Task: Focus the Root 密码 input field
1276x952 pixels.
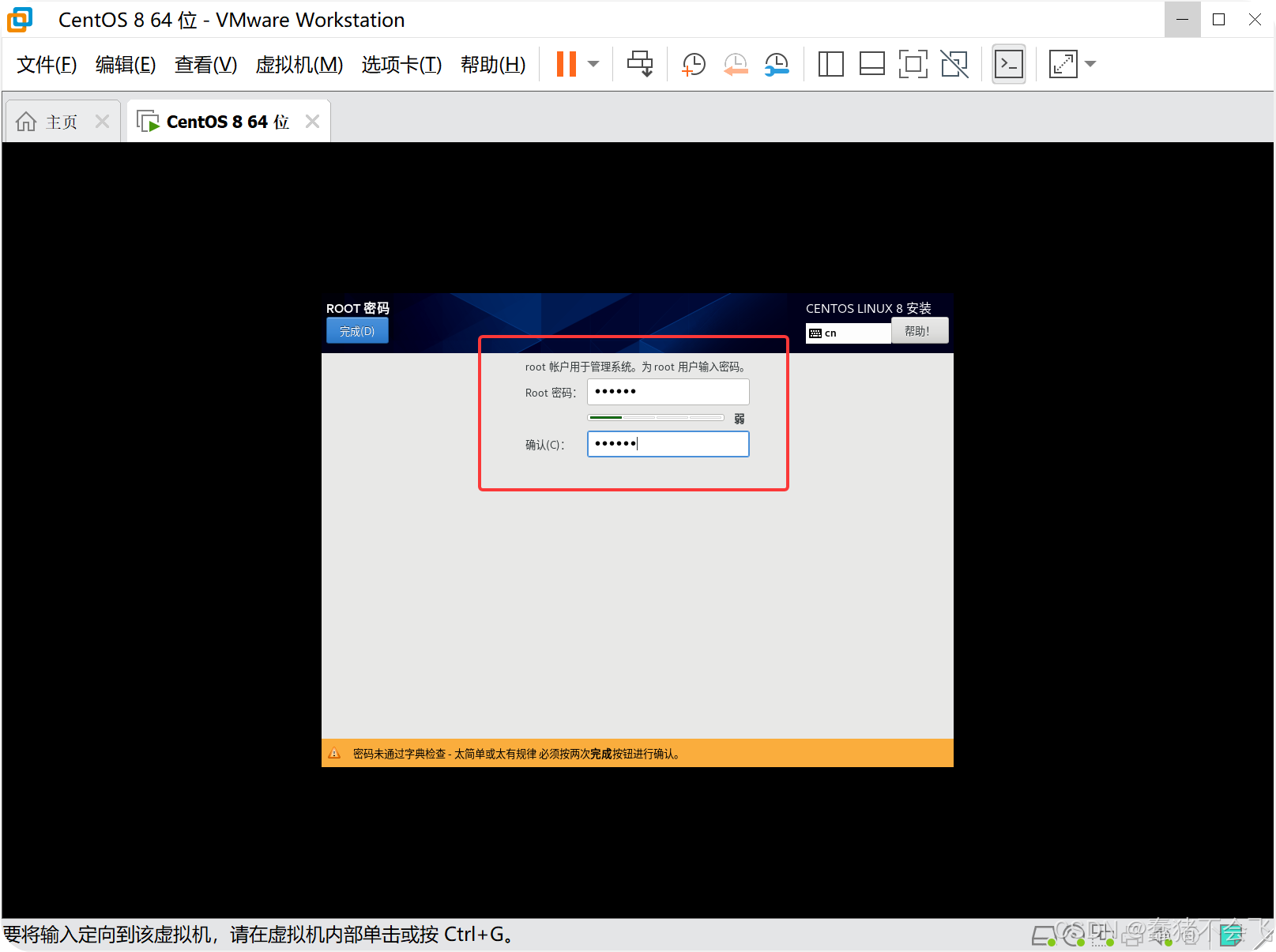Action: click(668, 392)
